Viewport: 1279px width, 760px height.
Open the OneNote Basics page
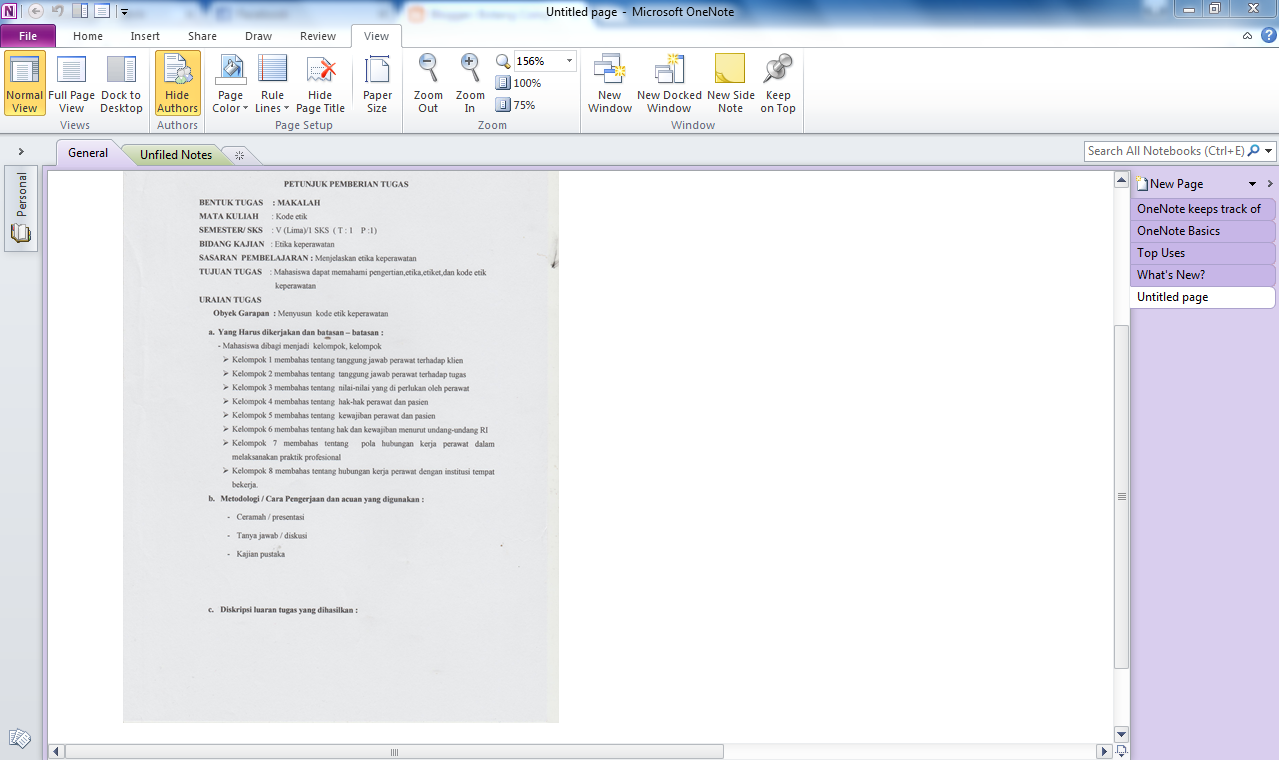click(x=1203, y=231)
